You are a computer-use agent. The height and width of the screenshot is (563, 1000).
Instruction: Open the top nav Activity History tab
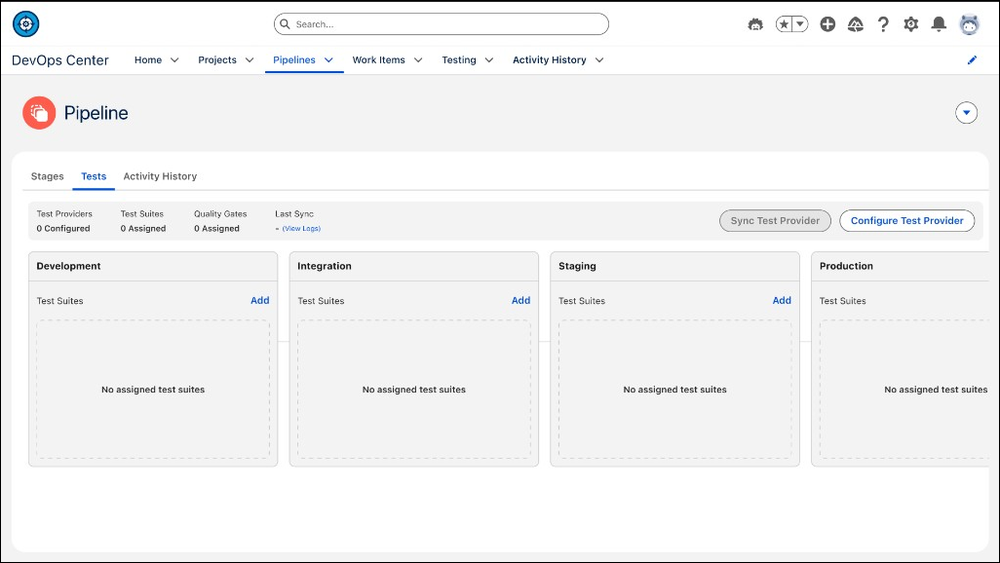pyautogui.click(x=549, y=60)
